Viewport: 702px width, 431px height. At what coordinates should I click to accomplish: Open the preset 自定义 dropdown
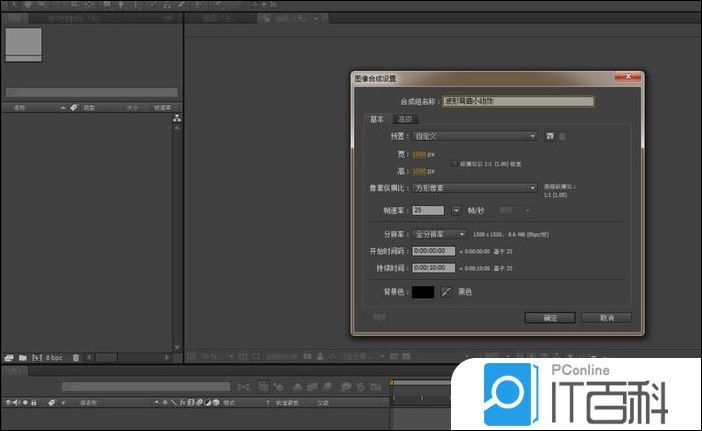click(x=476, y=136)
